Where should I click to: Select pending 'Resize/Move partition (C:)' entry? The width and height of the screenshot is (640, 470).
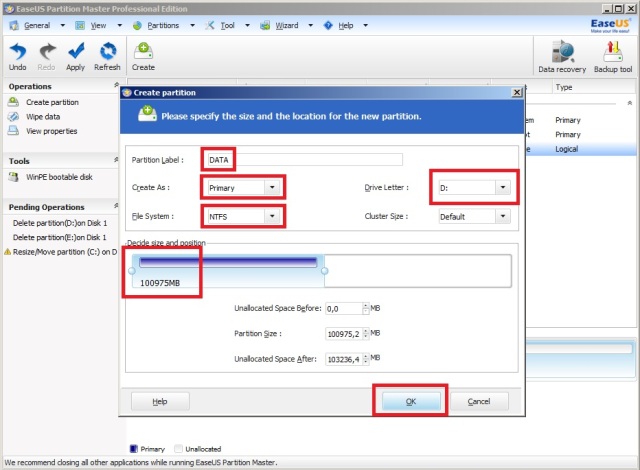65,252
